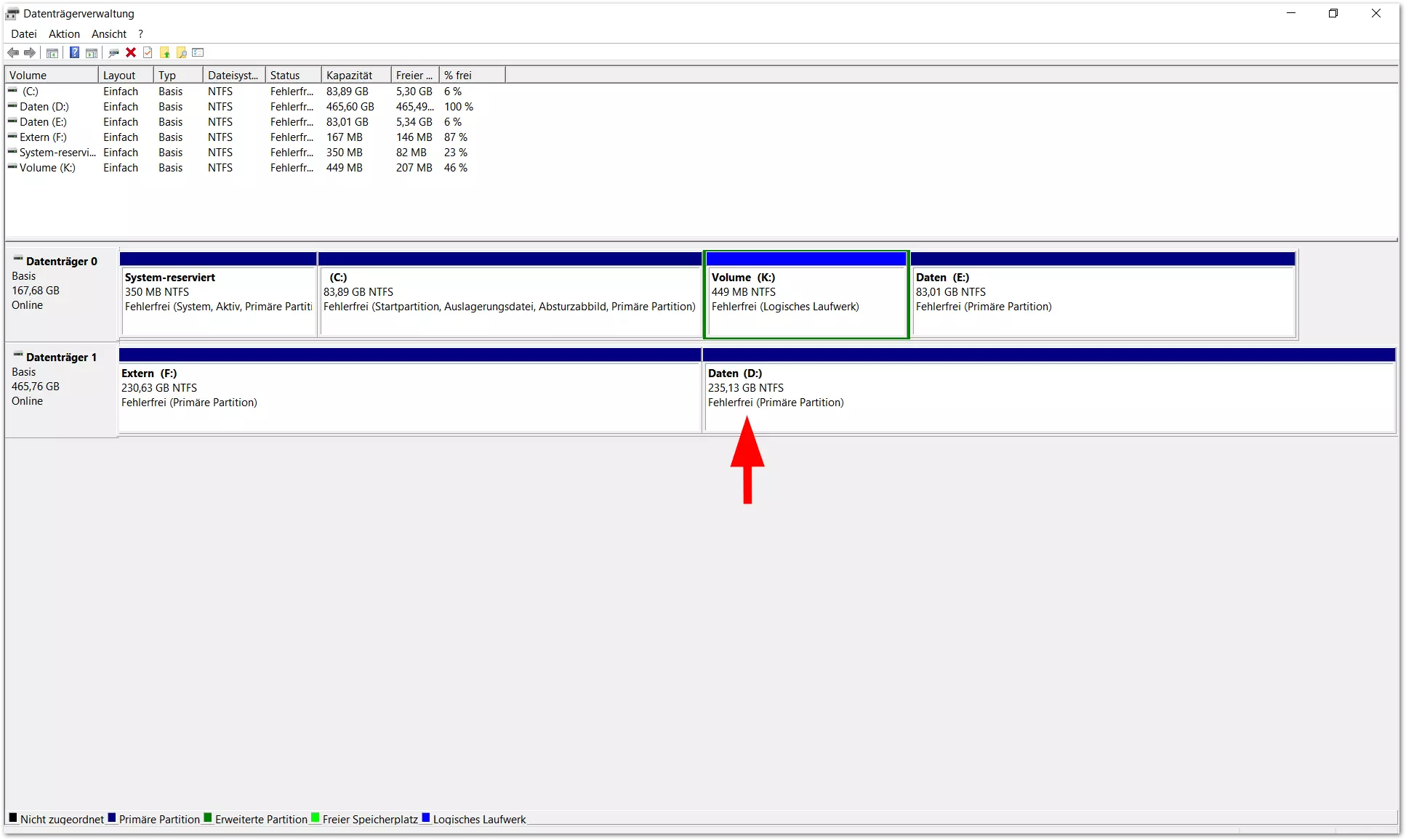Click the checkmark document properties icon
This screenshot has height=840, width=1406.
(x=148, y=52)
